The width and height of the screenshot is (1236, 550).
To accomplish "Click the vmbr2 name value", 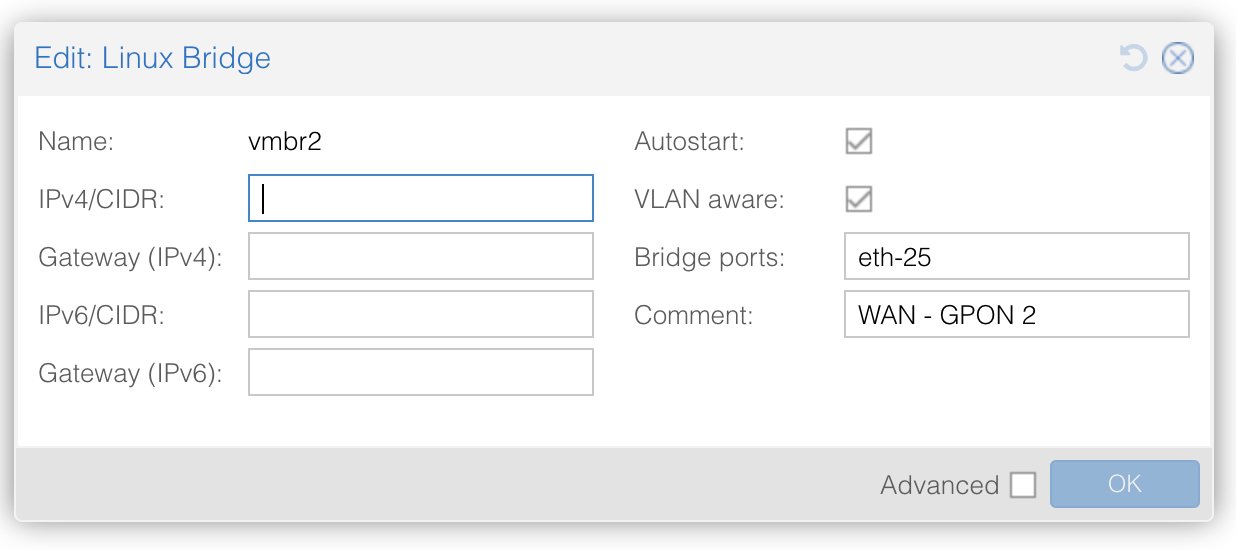I will [284, 142].
